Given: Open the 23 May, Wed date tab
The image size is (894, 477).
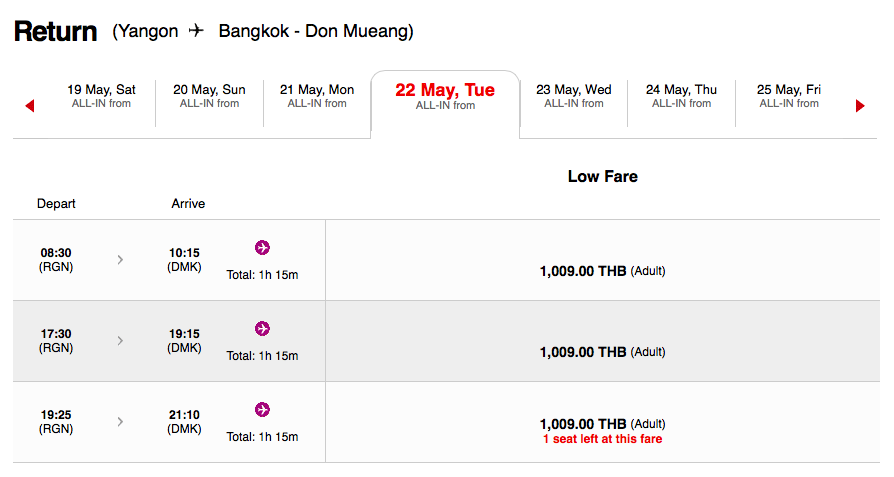Looking at the screenshot, I should [574, 96].
